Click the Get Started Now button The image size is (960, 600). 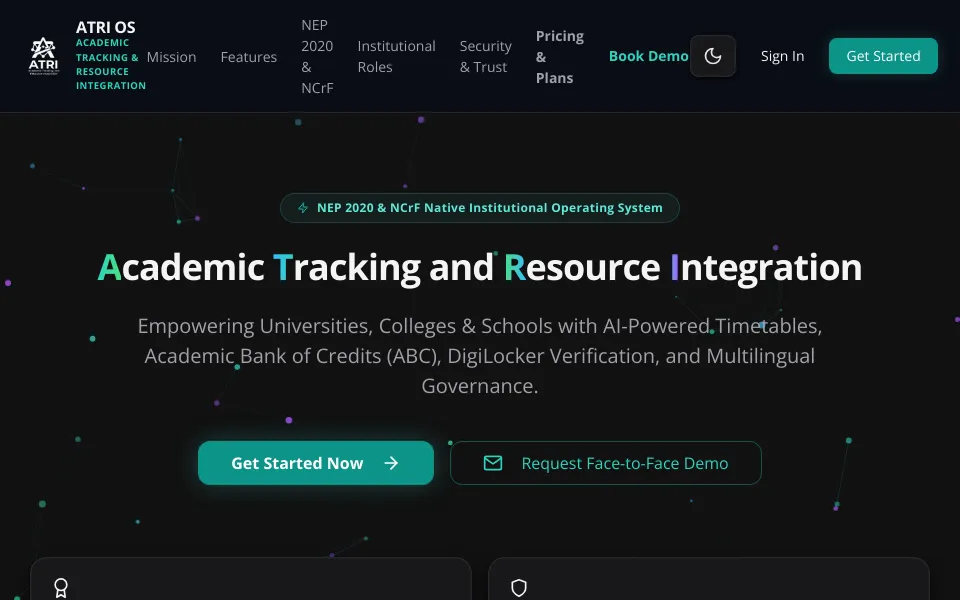(x=316, y=463)
